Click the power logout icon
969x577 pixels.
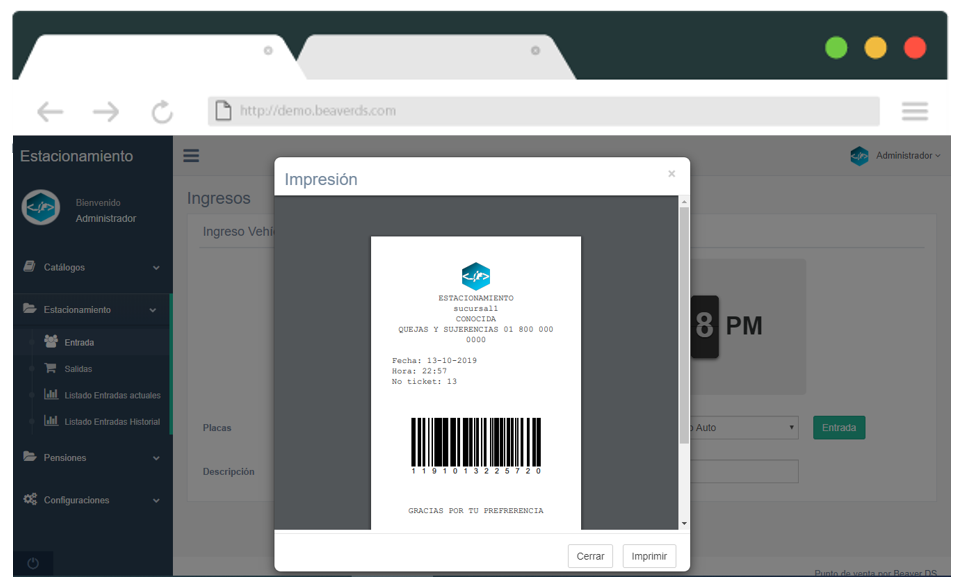[33, 563]
